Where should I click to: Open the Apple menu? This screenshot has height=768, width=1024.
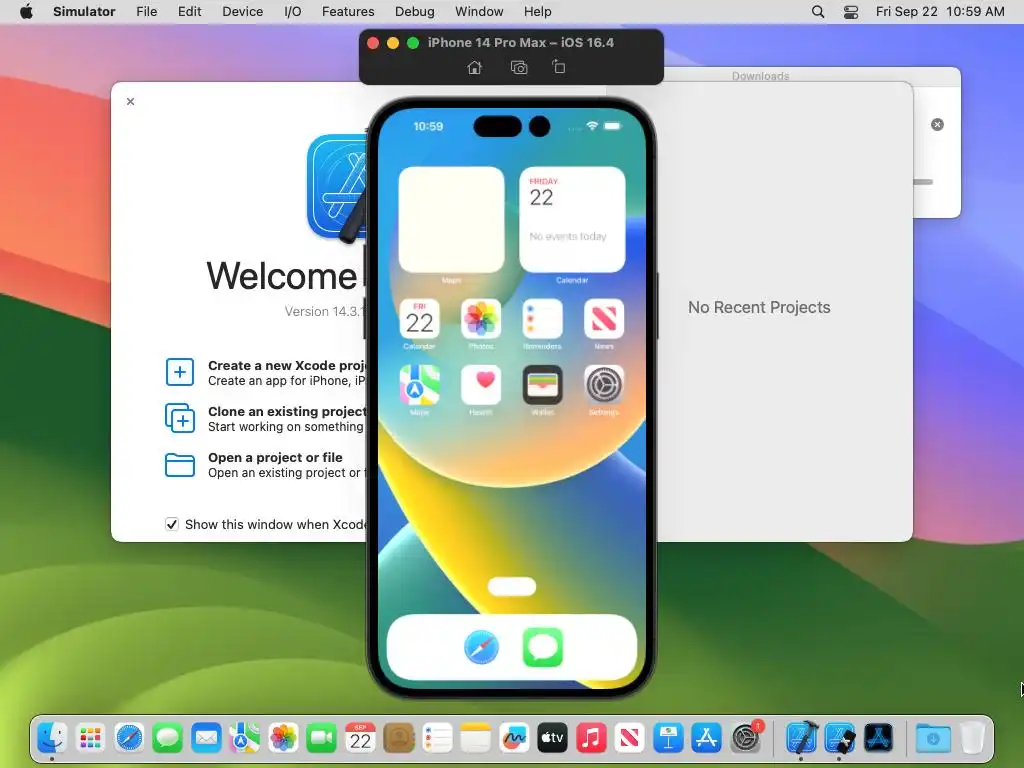pos(26,12)
